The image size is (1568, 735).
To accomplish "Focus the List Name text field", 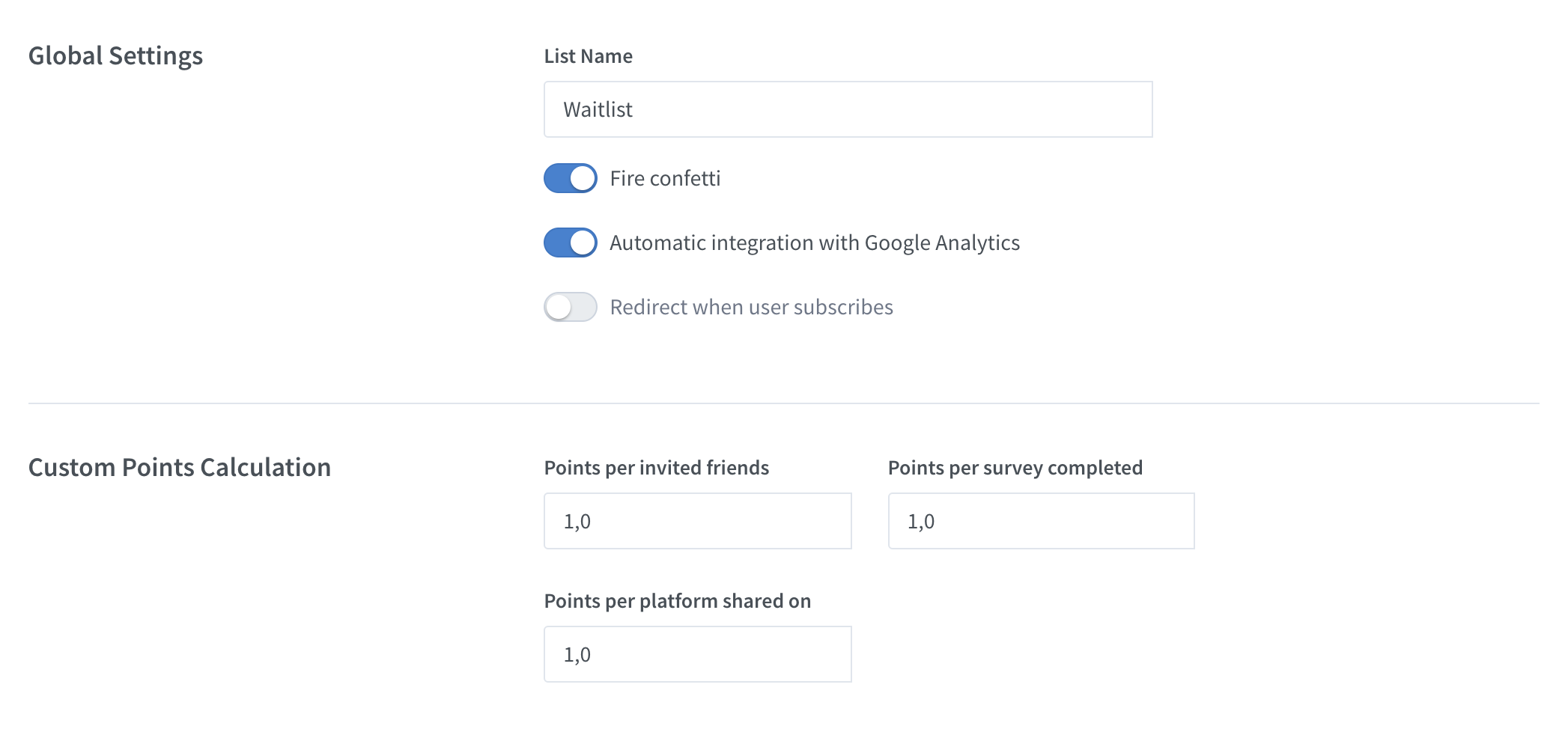I will click(x=848, y=109).
